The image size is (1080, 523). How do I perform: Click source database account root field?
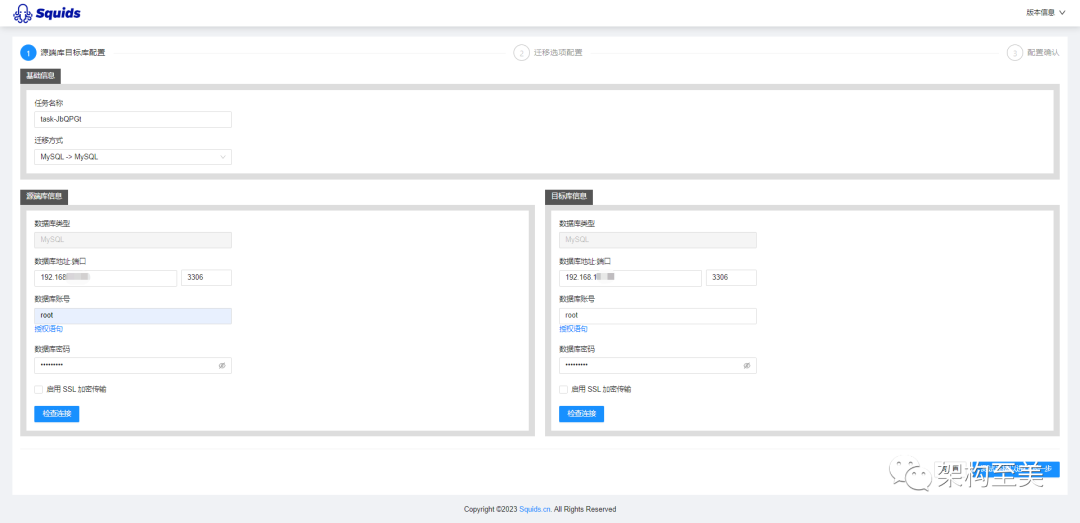pos(133,316)
